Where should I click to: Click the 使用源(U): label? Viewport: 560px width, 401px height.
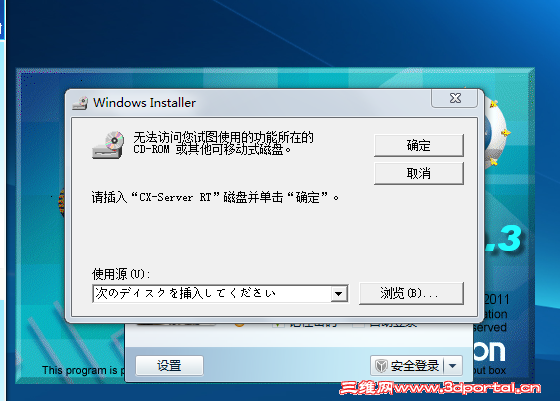(121, 274)
